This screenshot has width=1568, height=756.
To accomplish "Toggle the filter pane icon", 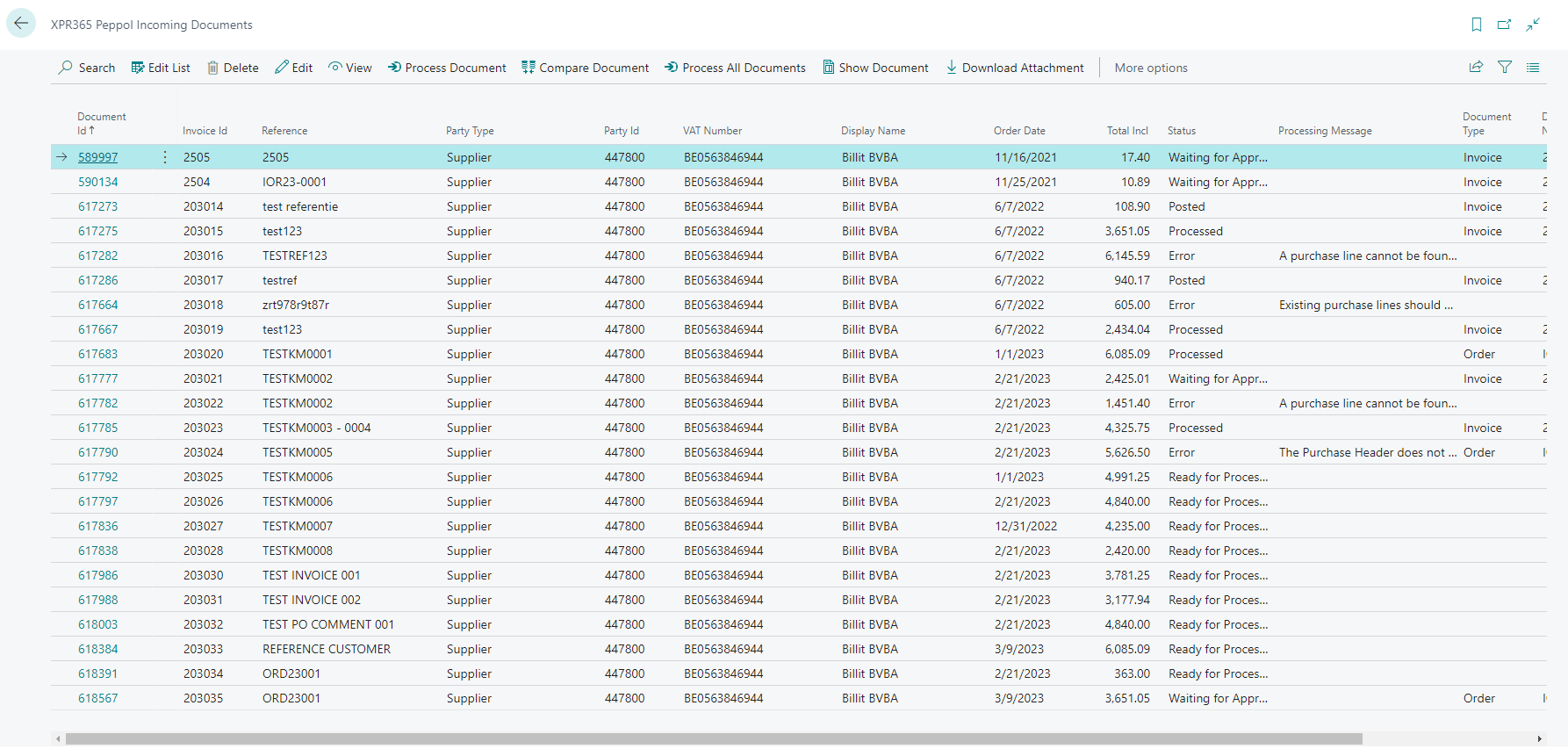I will click(1505, 67).
